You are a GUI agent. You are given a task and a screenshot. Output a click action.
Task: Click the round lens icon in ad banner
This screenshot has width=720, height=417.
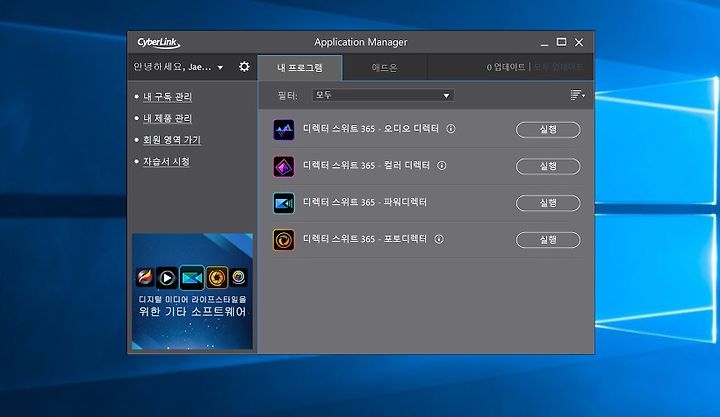238,277
